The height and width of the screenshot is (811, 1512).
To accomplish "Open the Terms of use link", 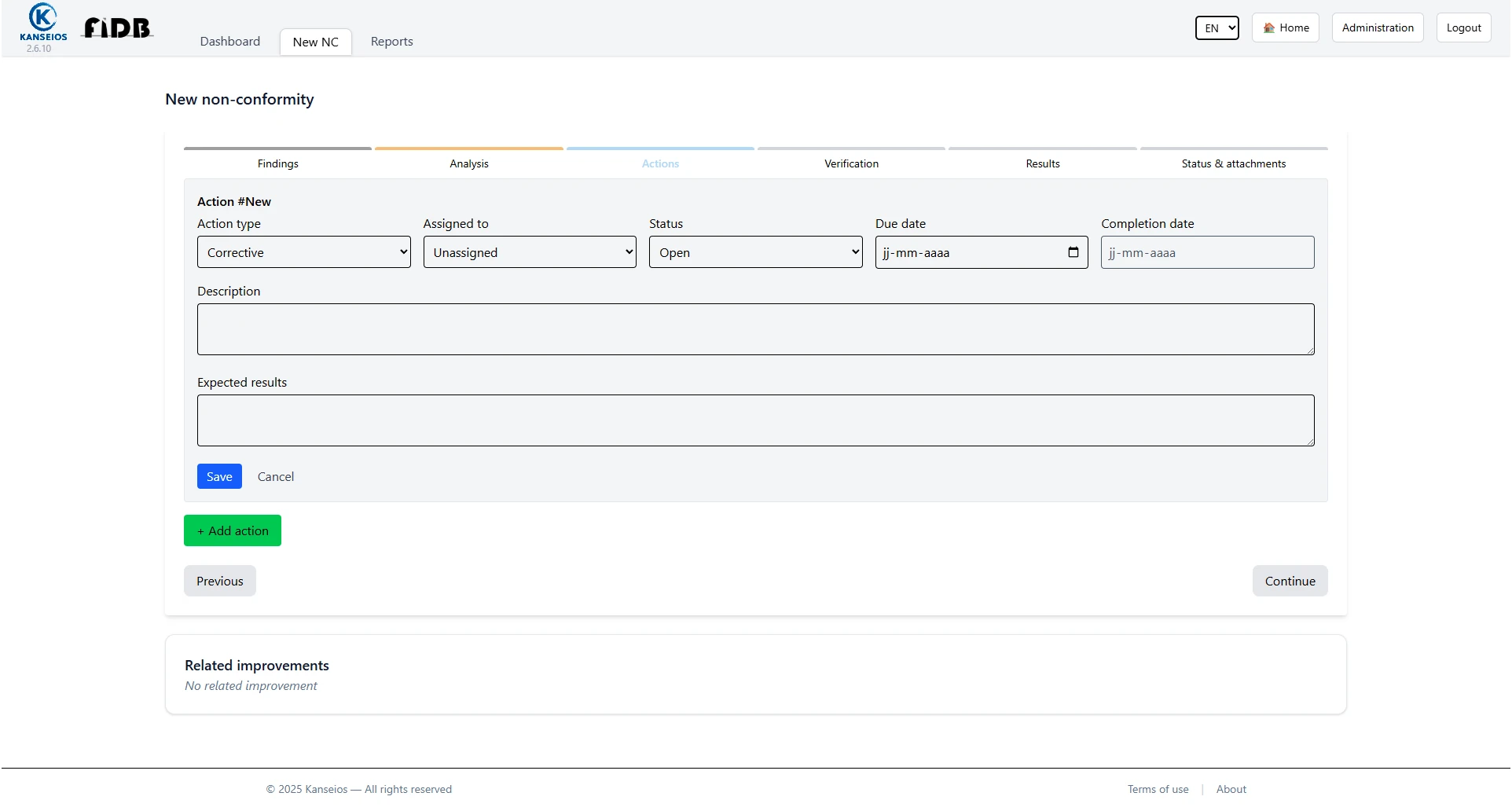I will 1158,789.
